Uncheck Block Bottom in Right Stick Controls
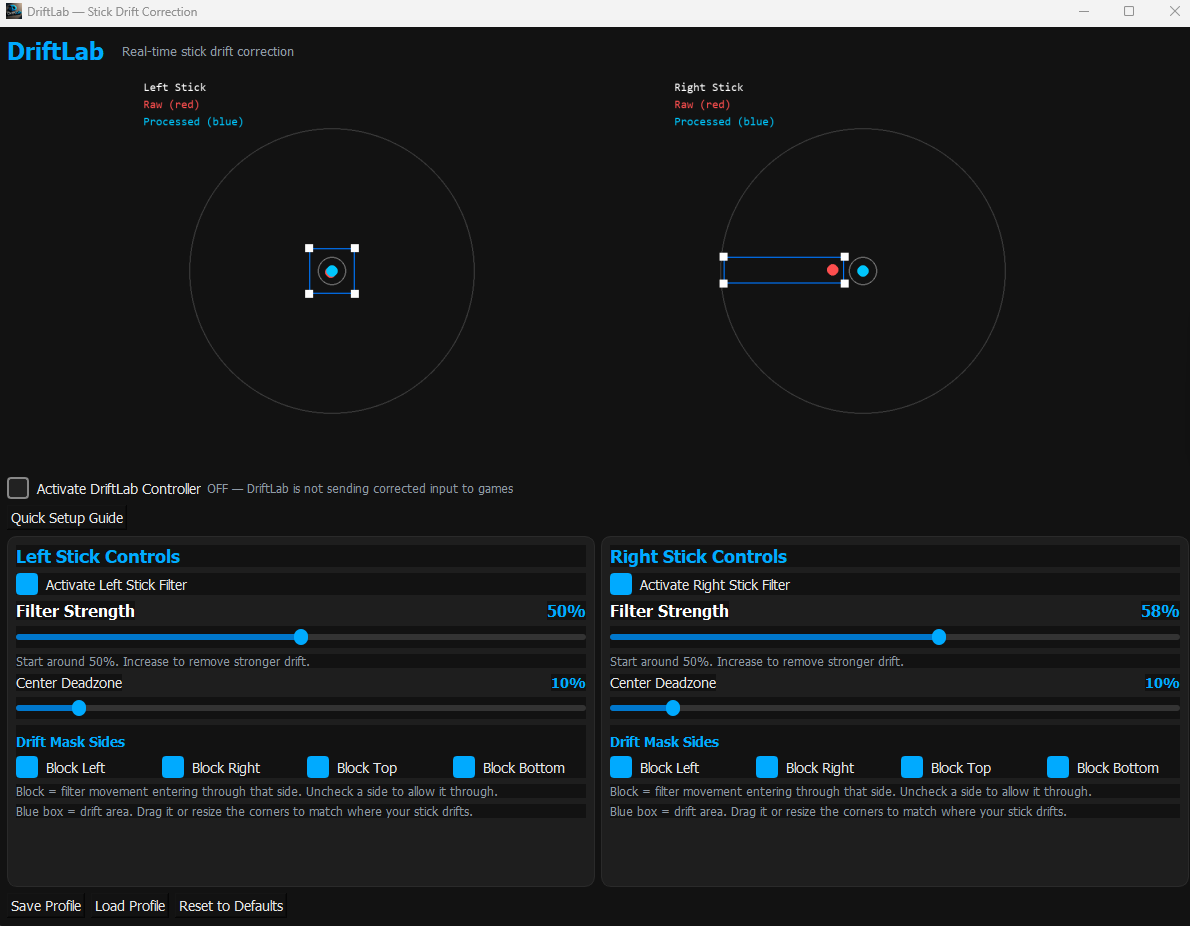This screenshot has width=1190, height=926. pos(1058,767)
